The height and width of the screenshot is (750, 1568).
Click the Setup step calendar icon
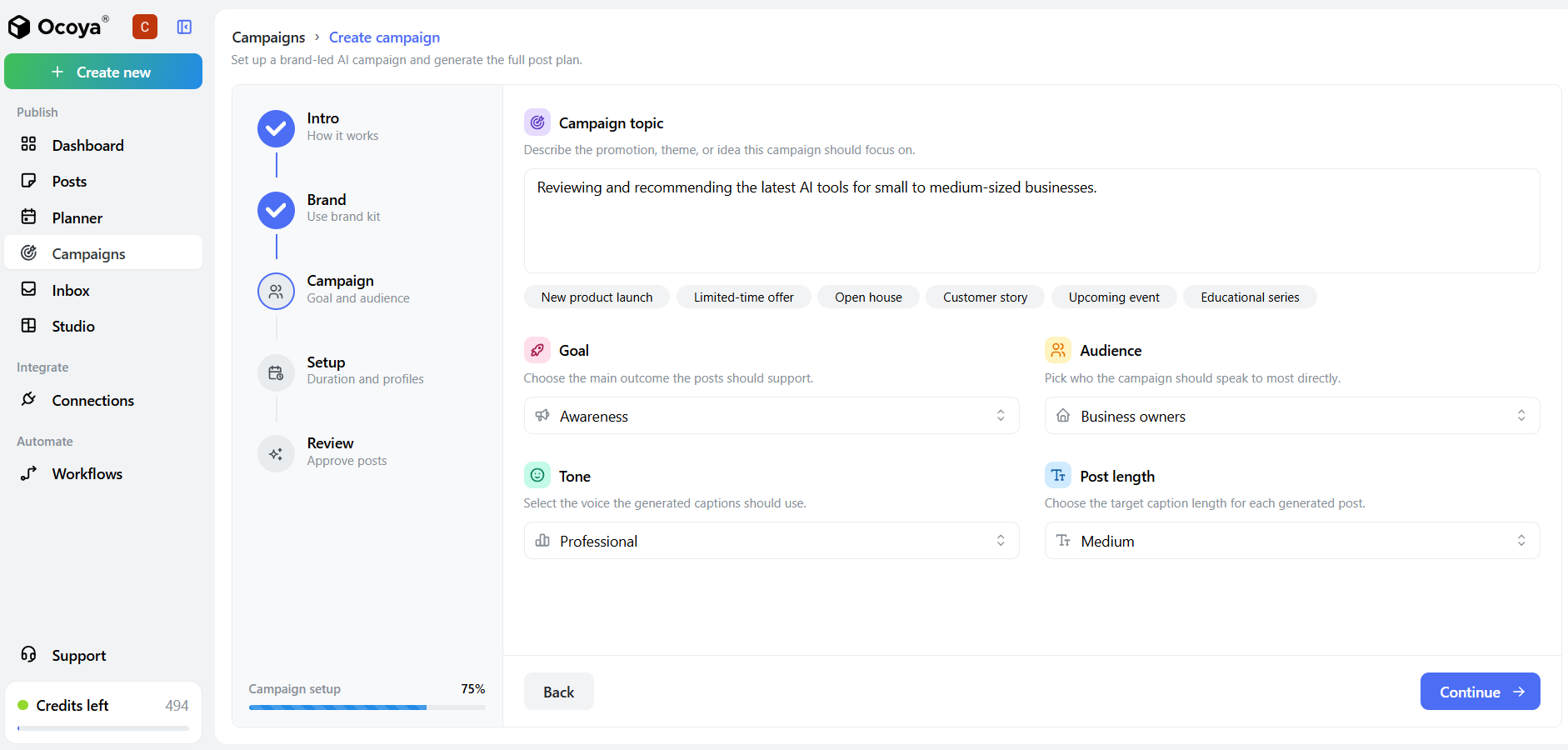click(276, 372)
